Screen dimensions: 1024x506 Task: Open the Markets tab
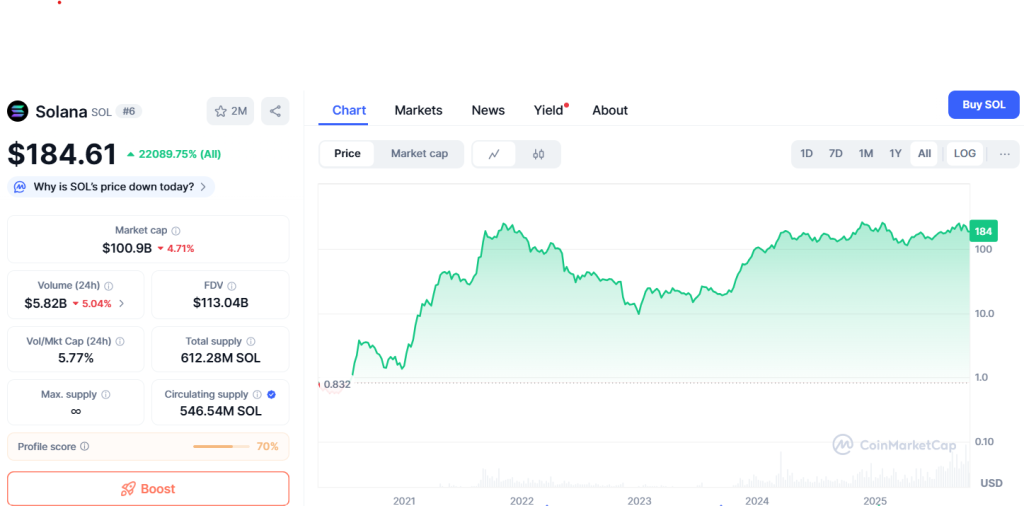click(x=418, y=110)
